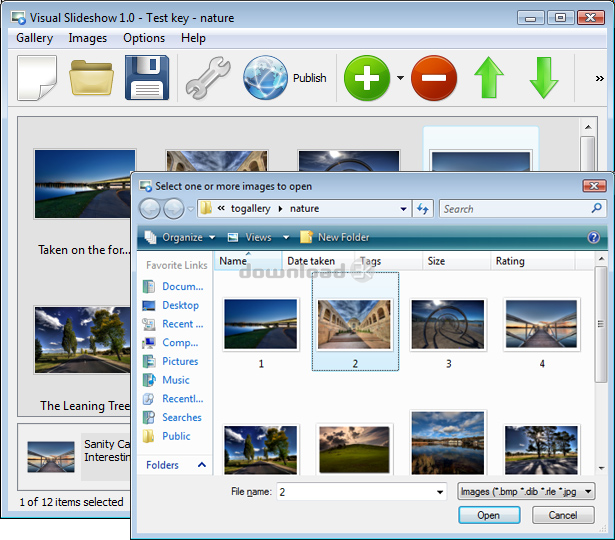Open the Images file type filter dropdown
Screen dimensions: 615x540
526,492
